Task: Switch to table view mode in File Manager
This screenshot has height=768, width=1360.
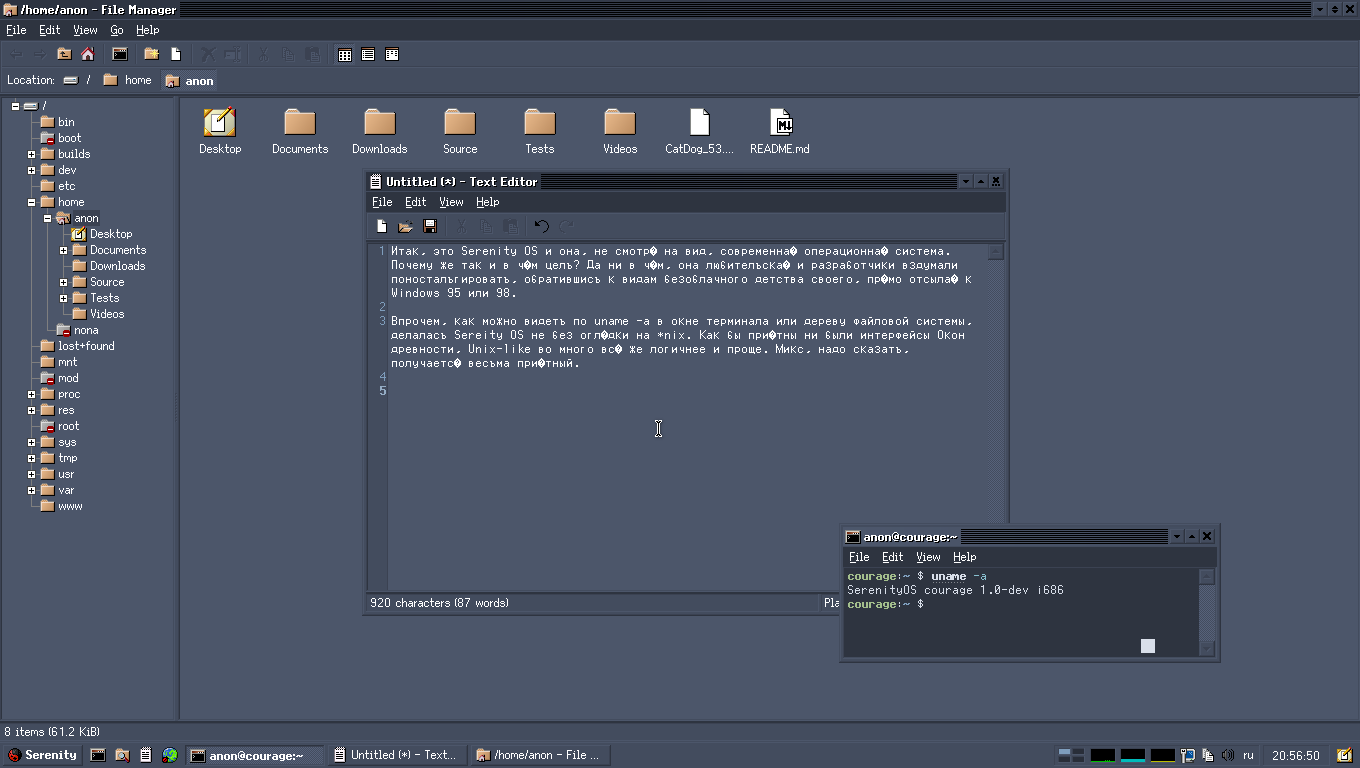Action: (x=368, y=55)
